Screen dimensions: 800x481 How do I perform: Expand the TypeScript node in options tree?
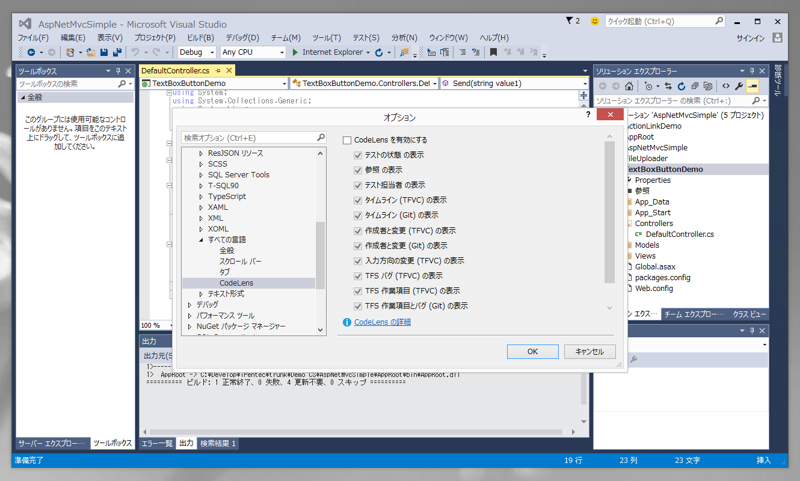201,196
